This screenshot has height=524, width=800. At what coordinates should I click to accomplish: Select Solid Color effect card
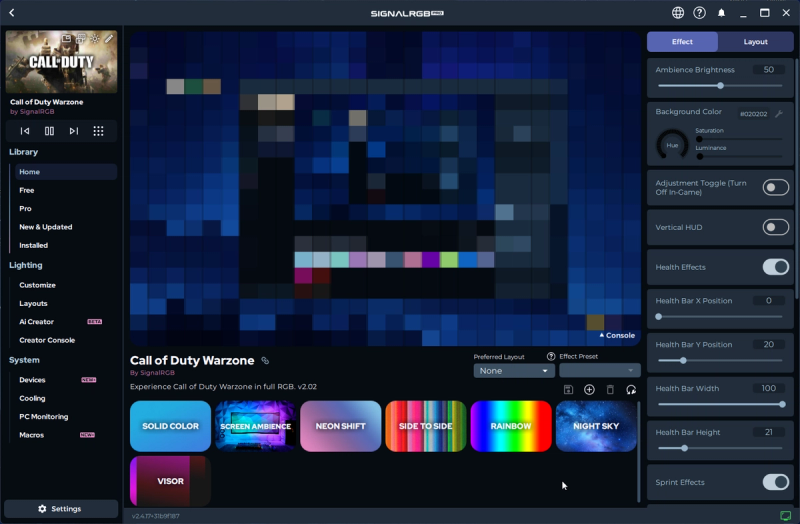[170, 426]
